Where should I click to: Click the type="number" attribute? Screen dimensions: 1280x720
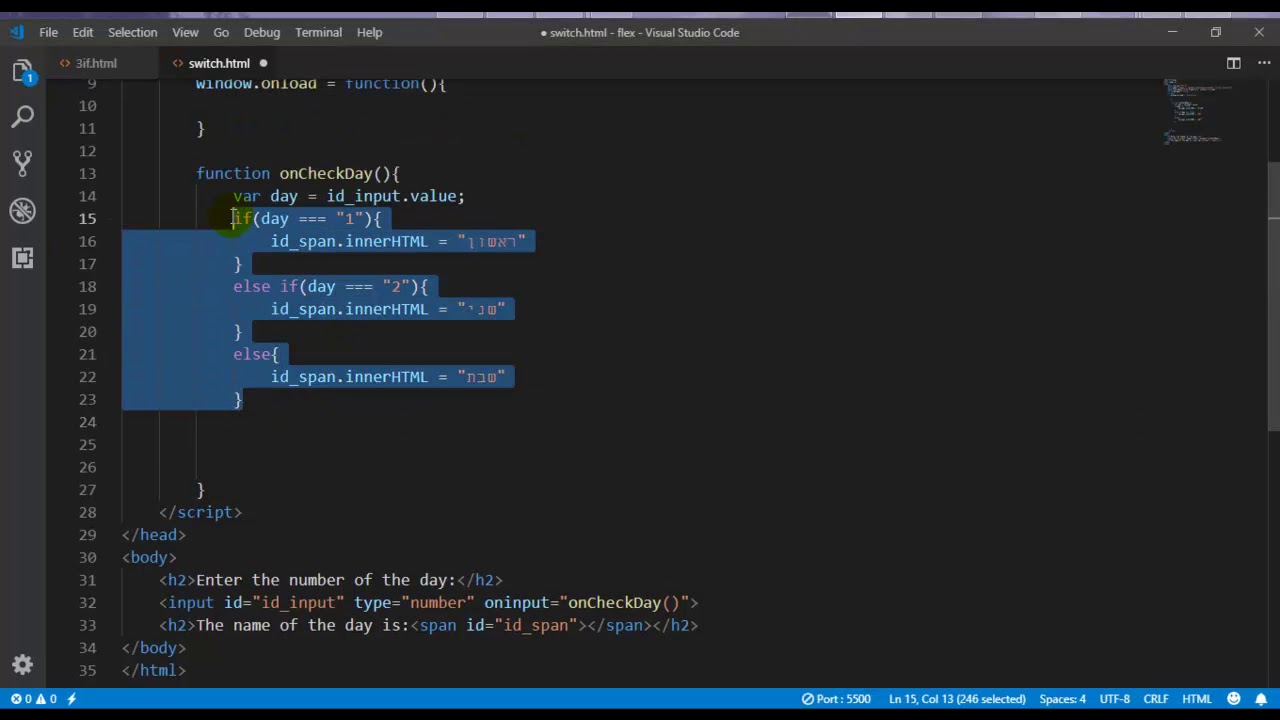(x=414, y=603)
